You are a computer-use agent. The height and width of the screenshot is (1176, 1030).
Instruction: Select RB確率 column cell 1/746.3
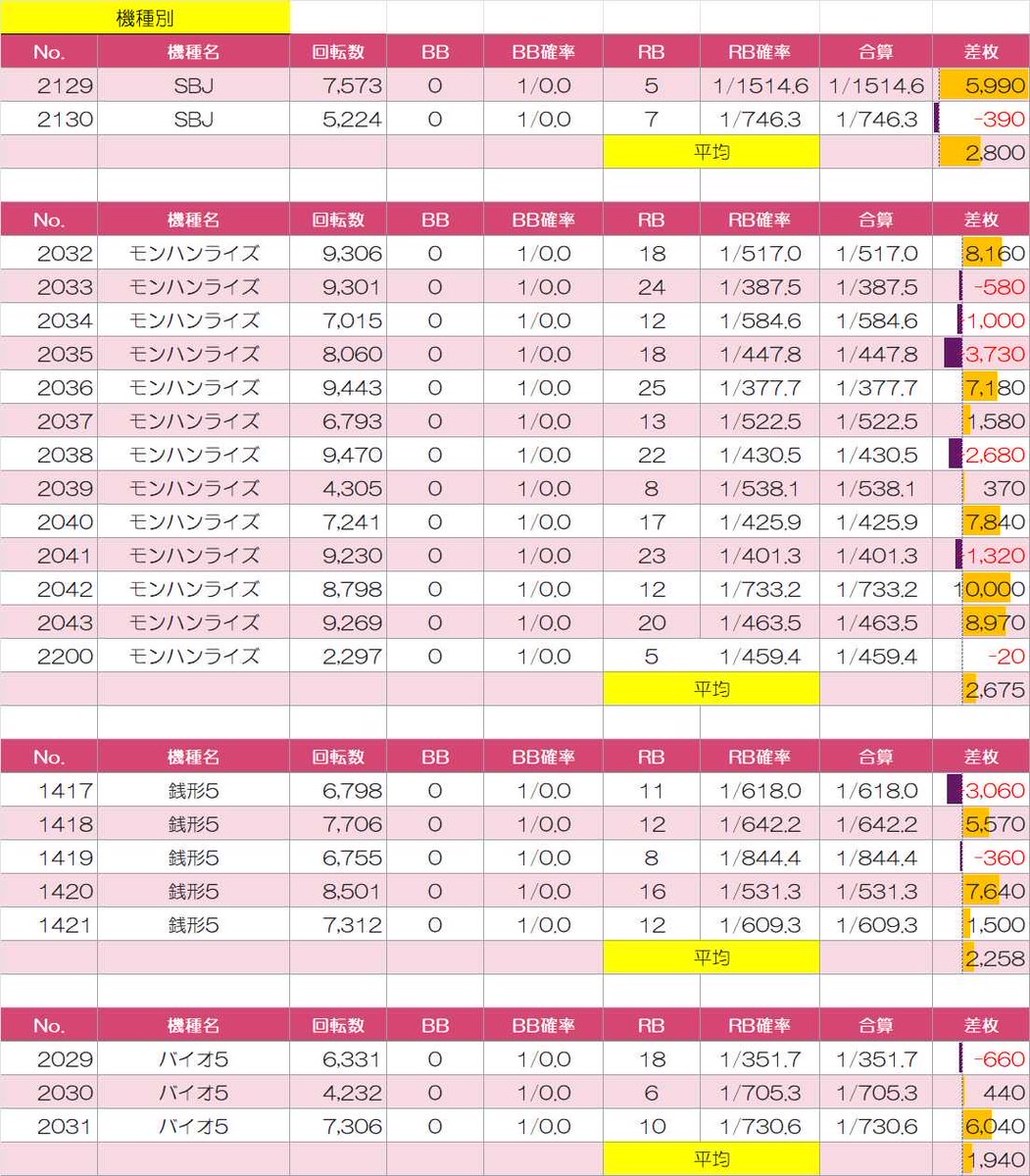tap(760, 120)
